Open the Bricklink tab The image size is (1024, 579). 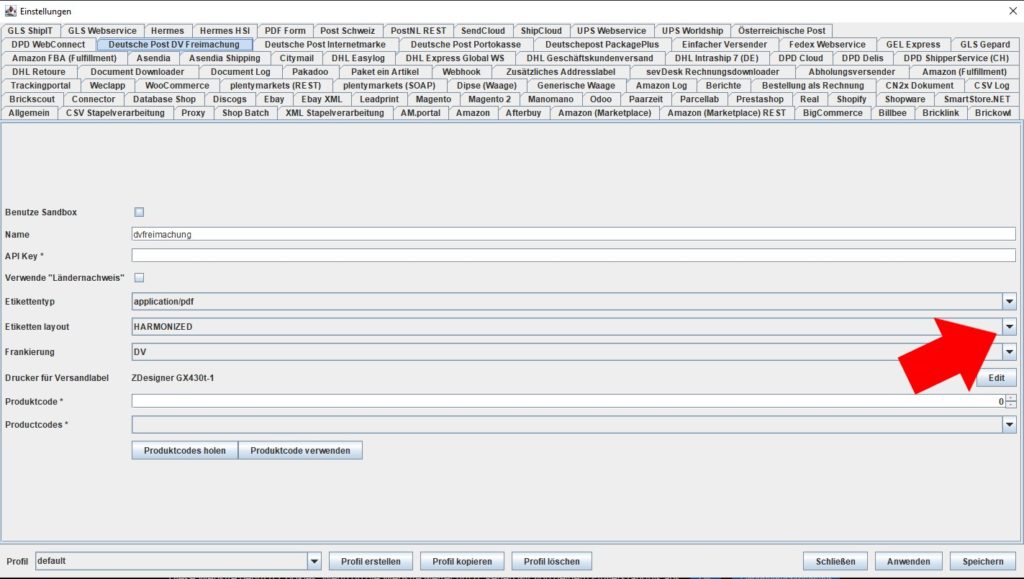click(940, 113)
